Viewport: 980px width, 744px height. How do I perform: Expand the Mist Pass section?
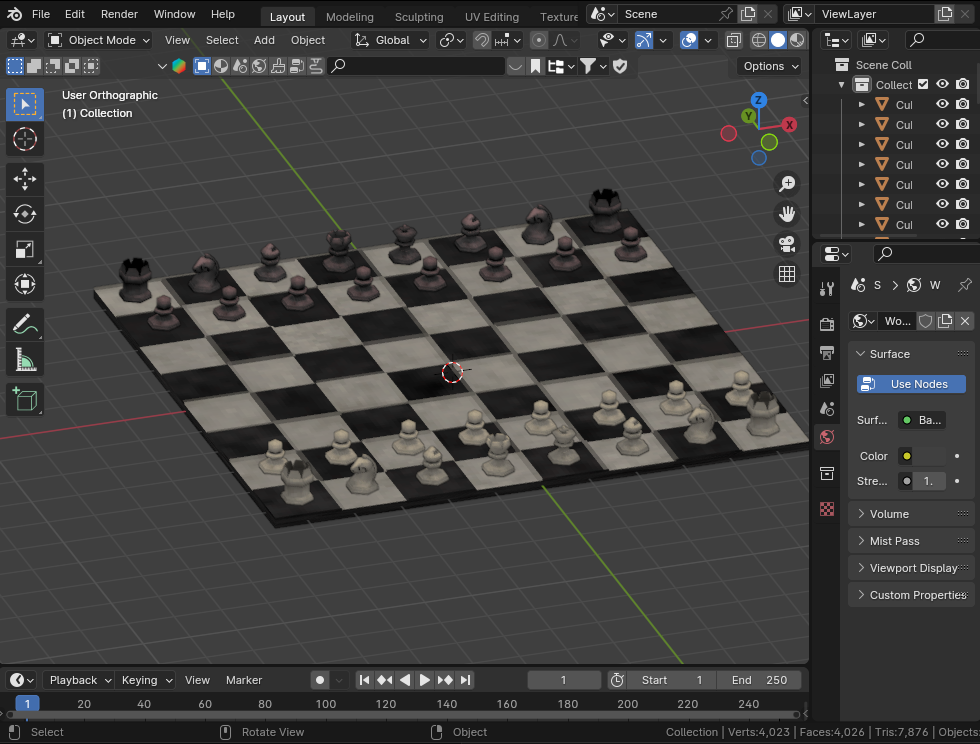[x=894, y=541]
